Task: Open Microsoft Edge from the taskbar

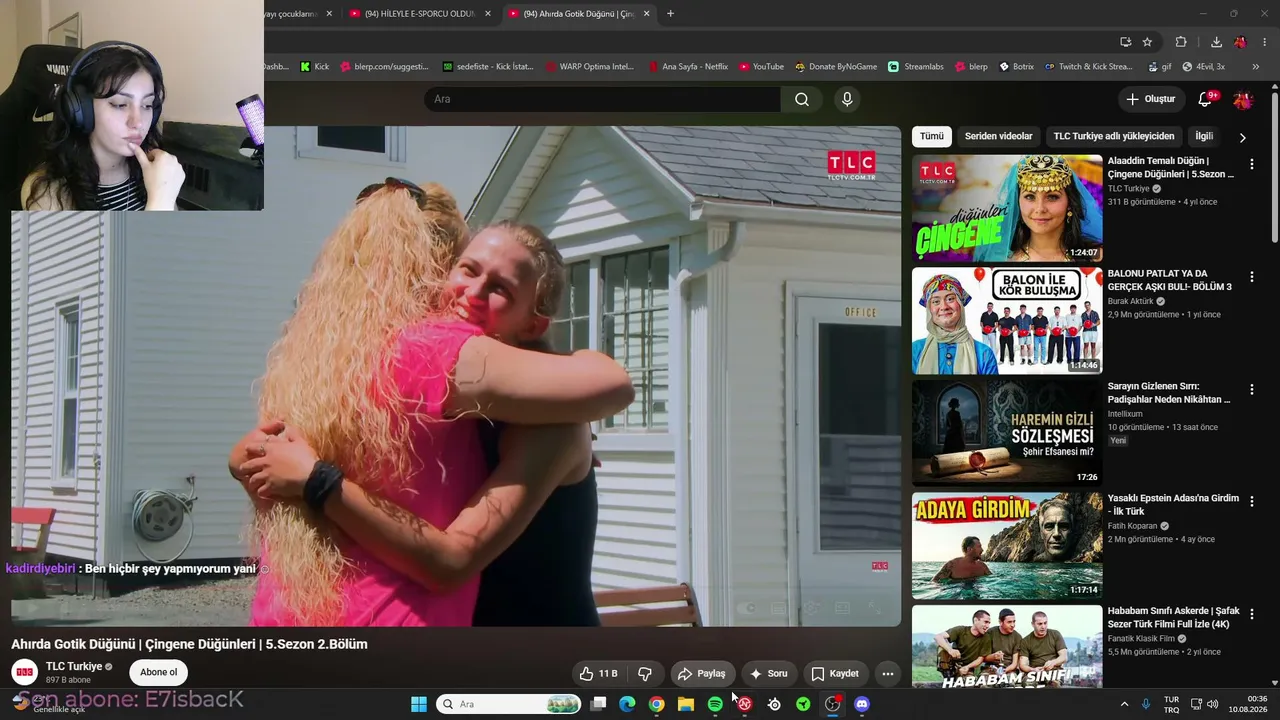Action: click(627, 704)
